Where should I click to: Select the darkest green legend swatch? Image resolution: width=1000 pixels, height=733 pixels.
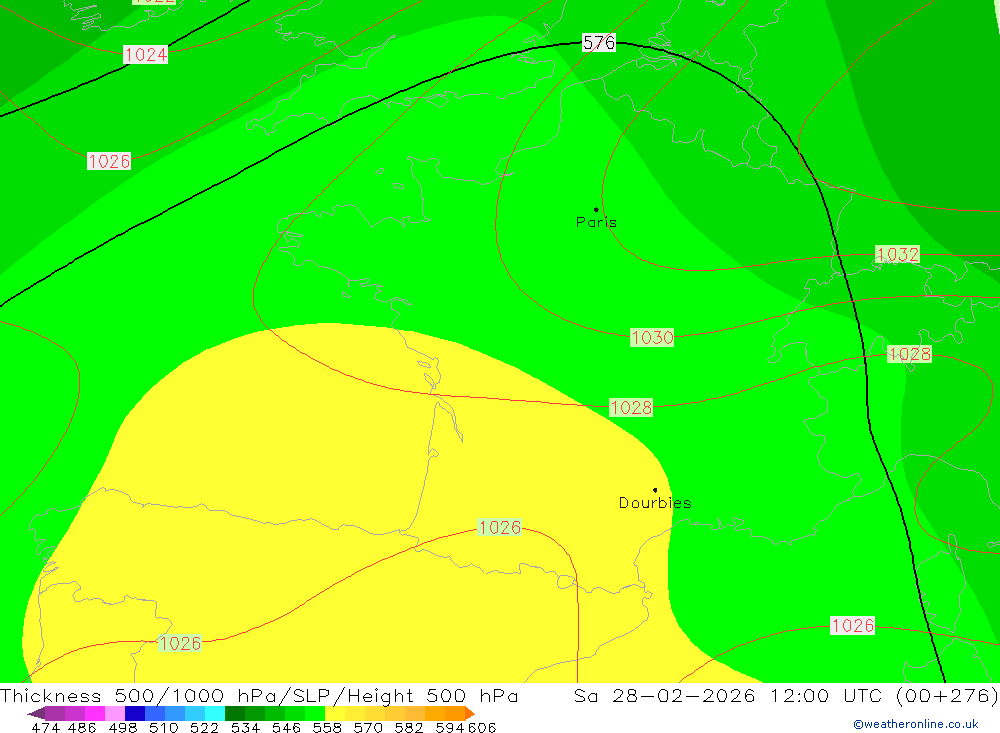click(235, 713)
